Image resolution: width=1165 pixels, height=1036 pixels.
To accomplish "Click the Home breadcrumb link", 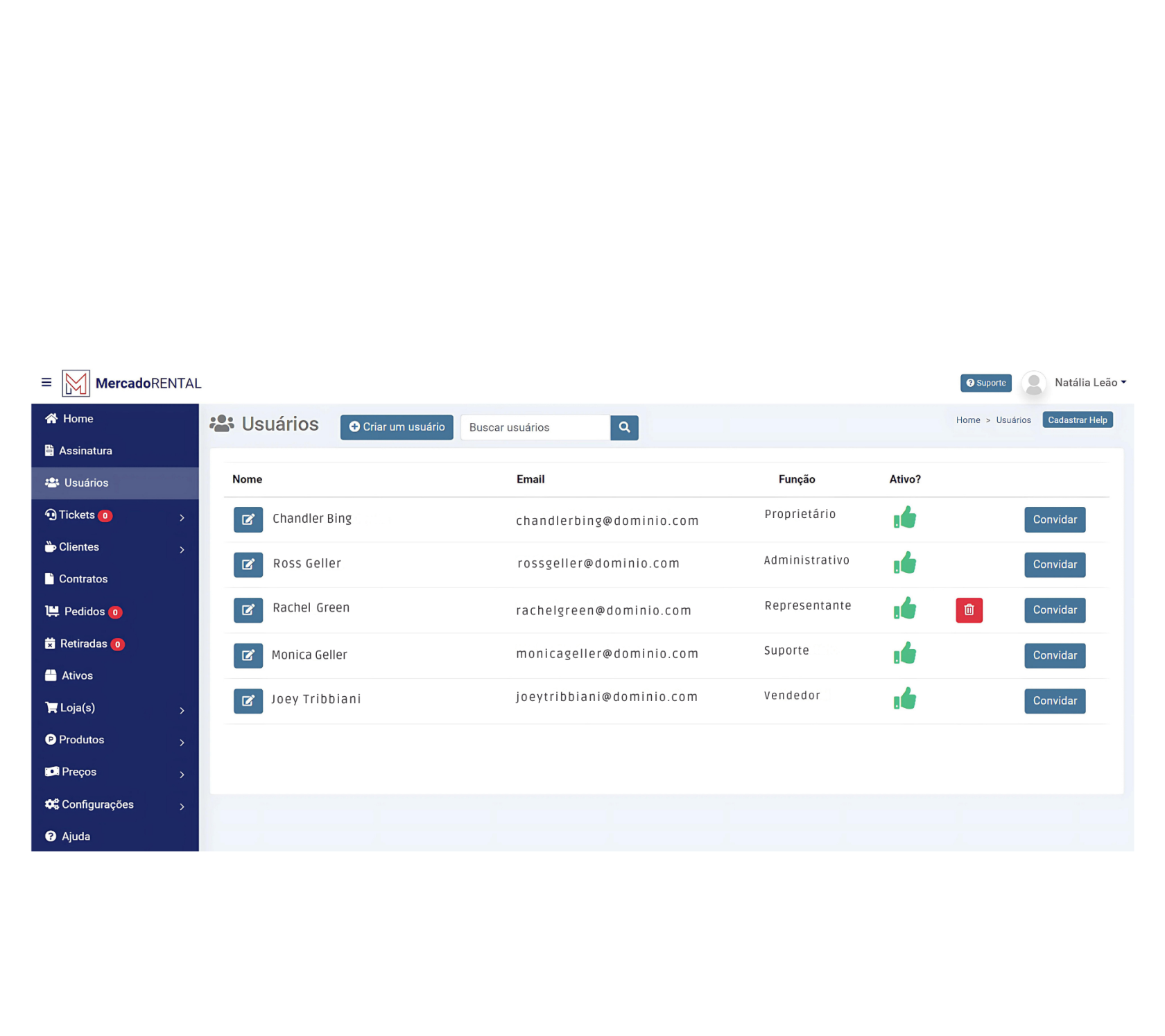I will pos(967,420).
